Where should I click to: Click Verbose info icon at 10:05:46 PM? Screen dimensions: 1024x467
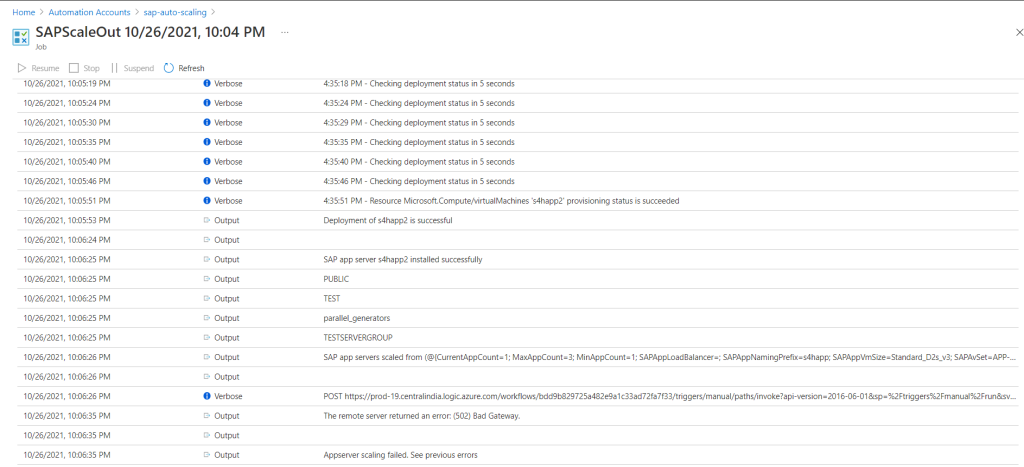tap(207, 182)
